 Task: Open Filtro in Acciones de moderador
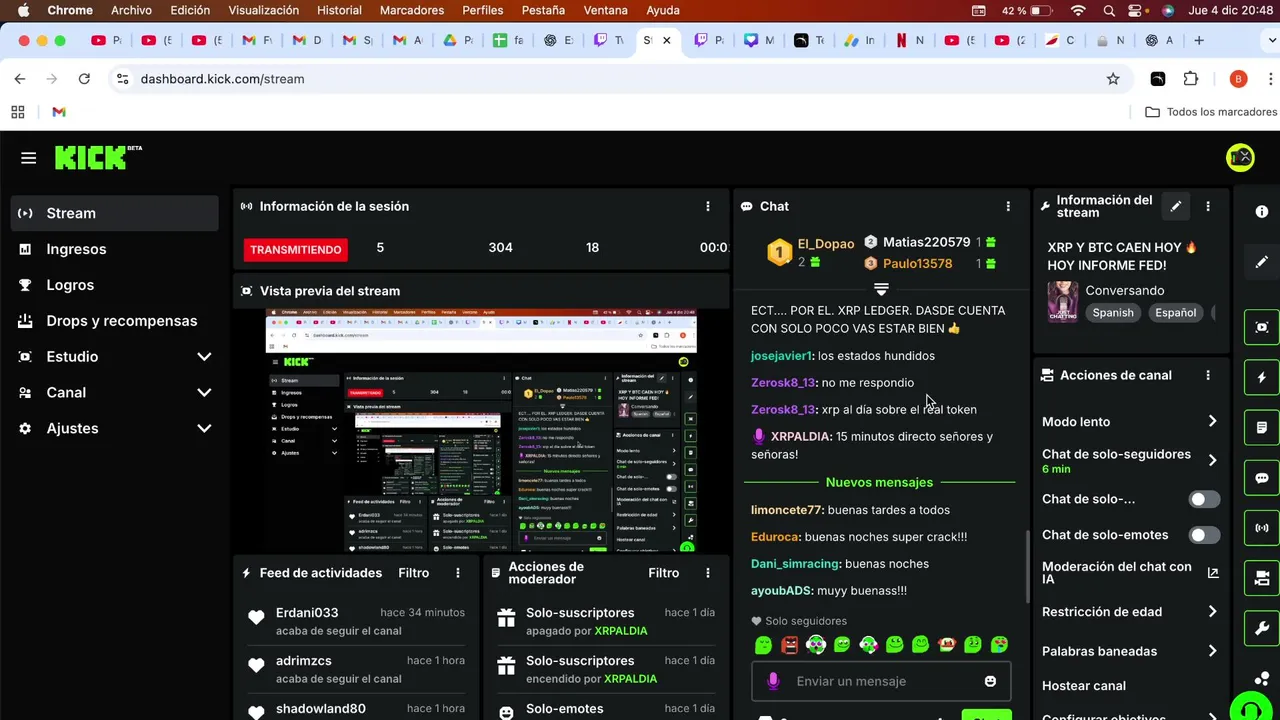pos(664,573)
